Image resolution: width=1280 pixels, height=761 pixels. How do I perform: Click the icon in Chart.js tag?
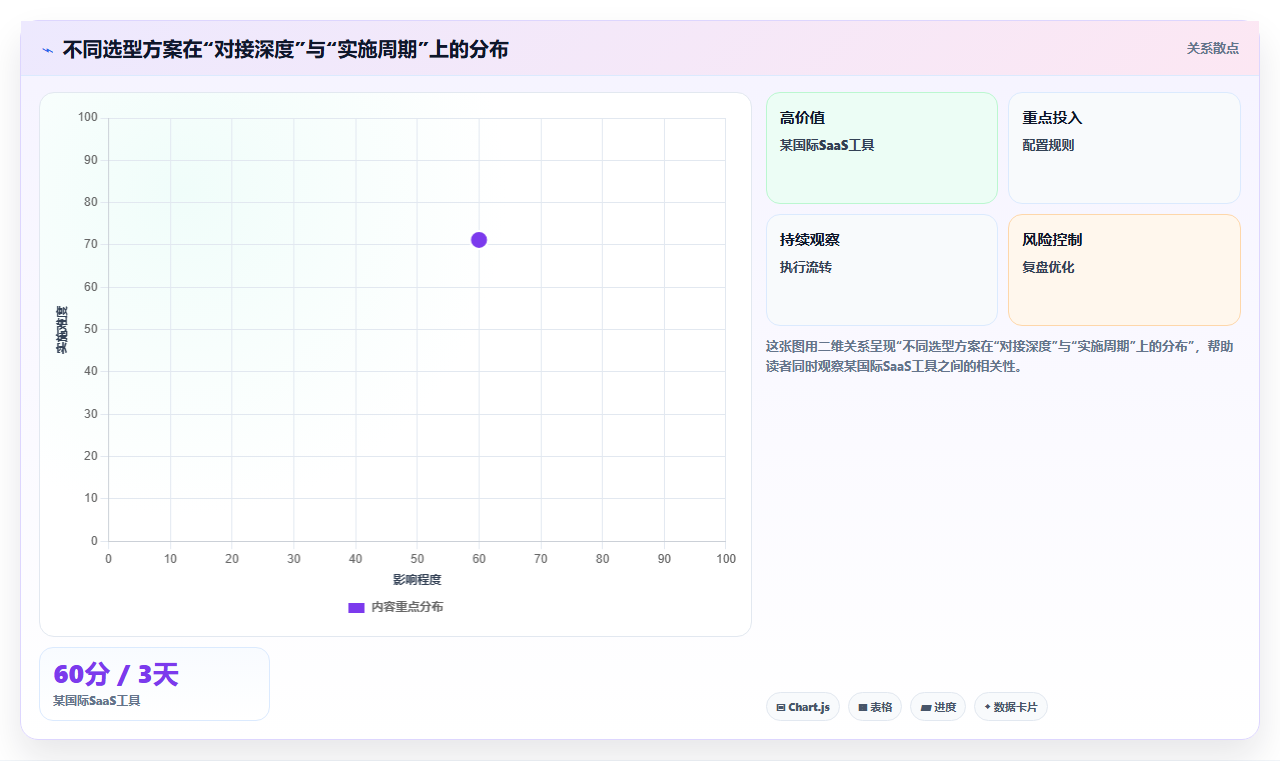[x=781, y=707]
